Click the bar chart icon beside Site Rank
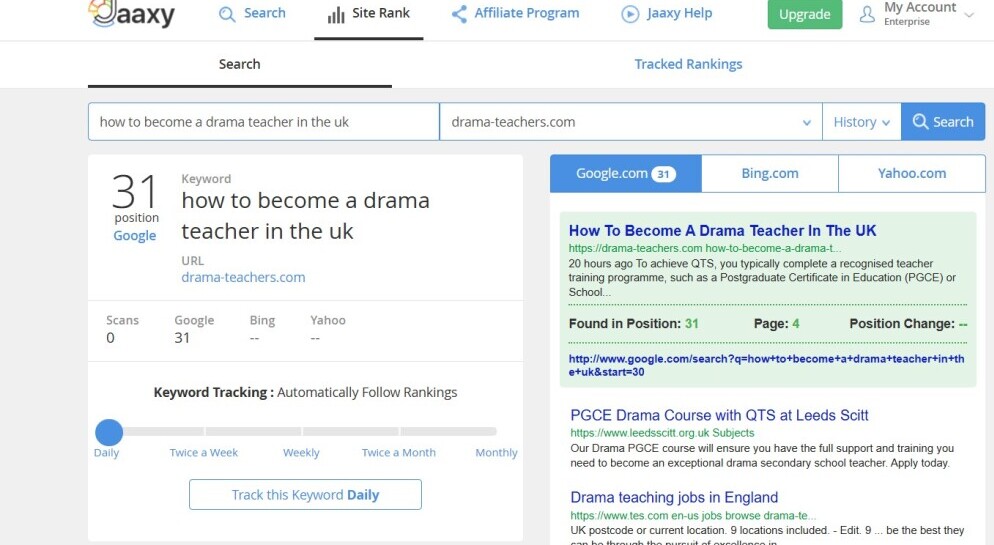The image size is (994, 545). [336, 14]
